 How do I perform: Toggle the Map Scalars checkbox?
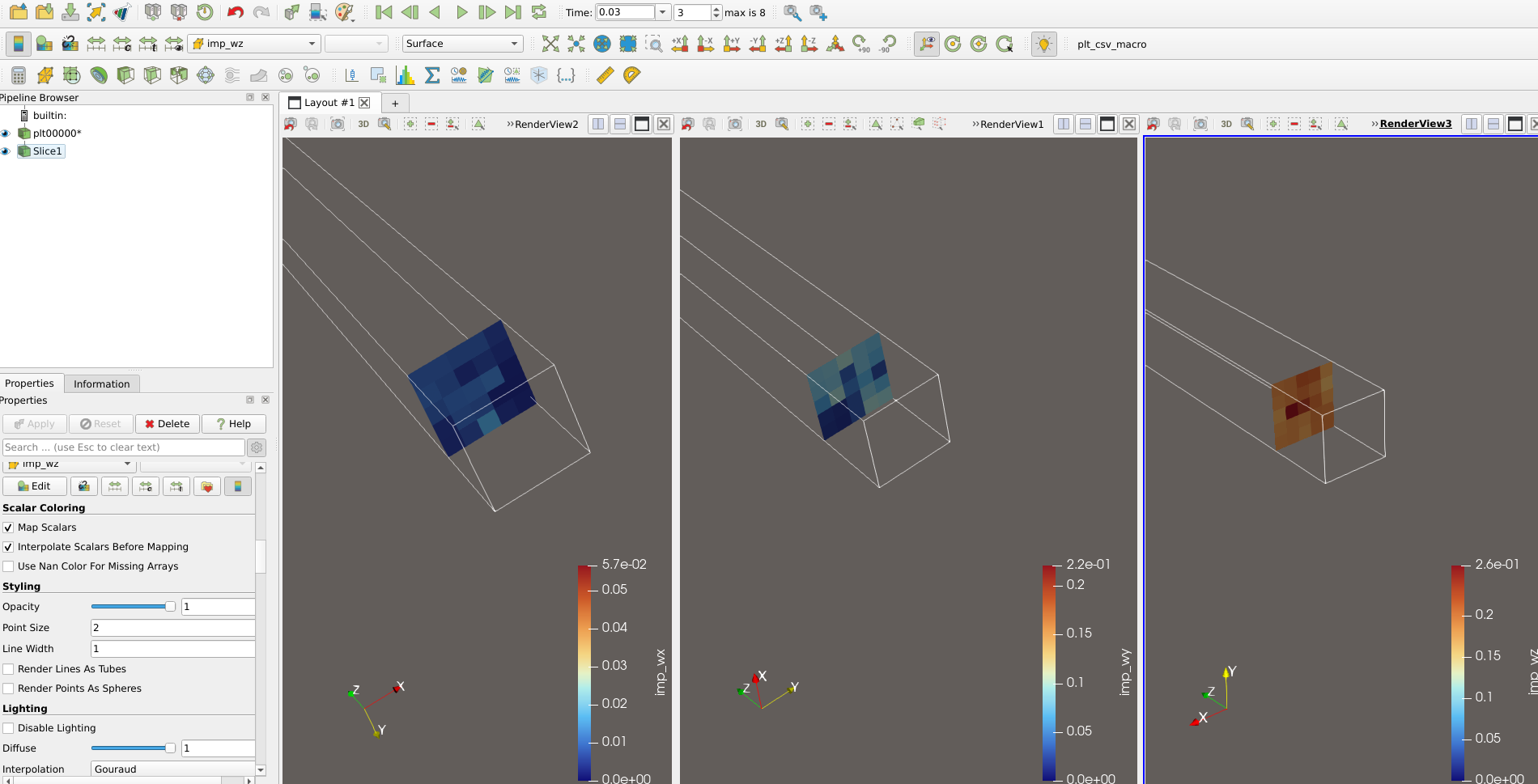pos(9,528)
